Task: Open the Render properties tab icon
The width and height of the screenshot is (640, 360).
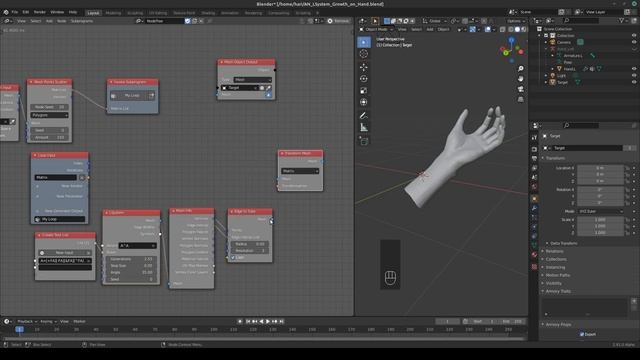Action: tap(534, 149)
